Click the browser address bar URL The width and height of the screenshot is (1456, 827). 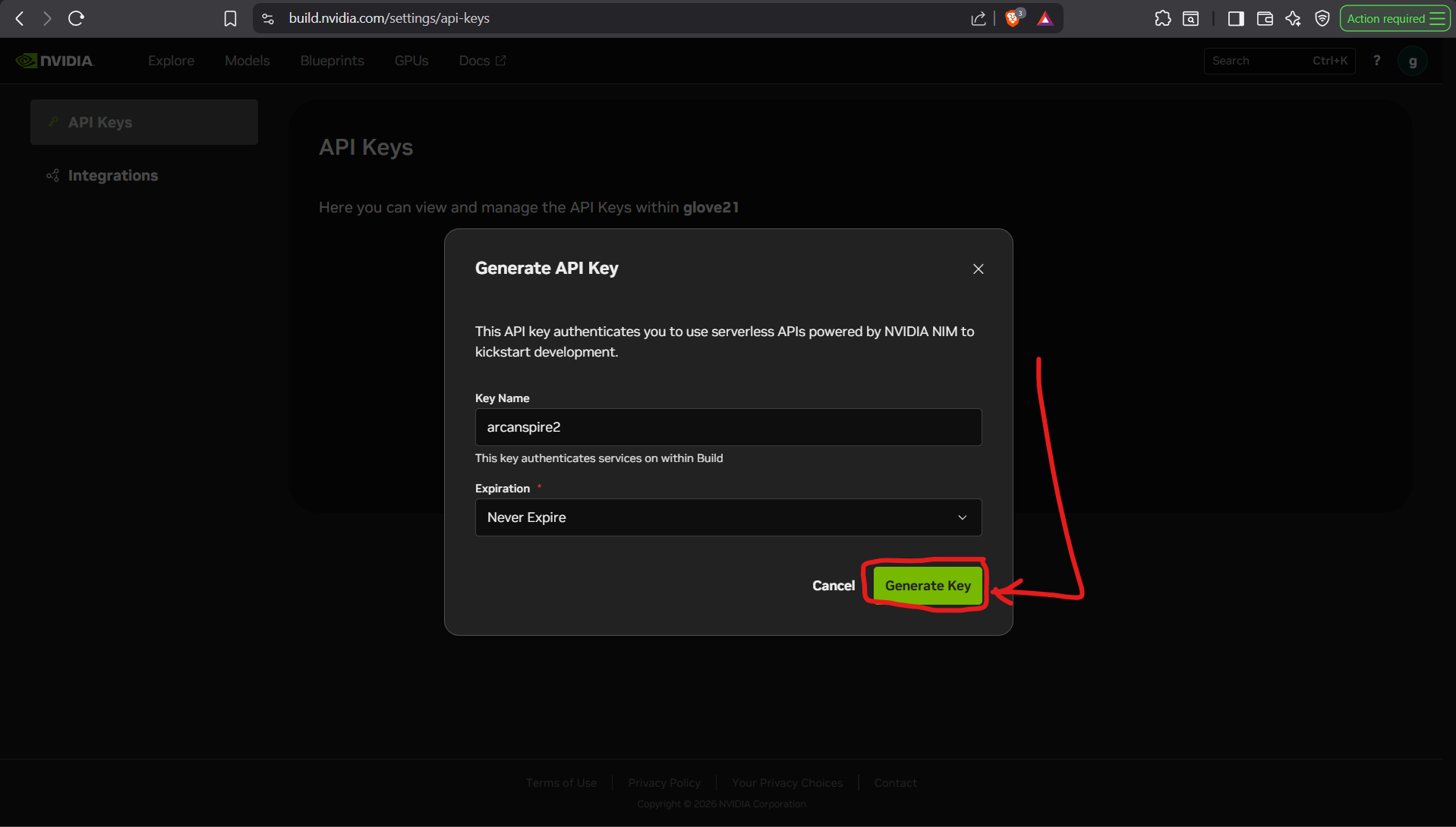pos(389,18)
